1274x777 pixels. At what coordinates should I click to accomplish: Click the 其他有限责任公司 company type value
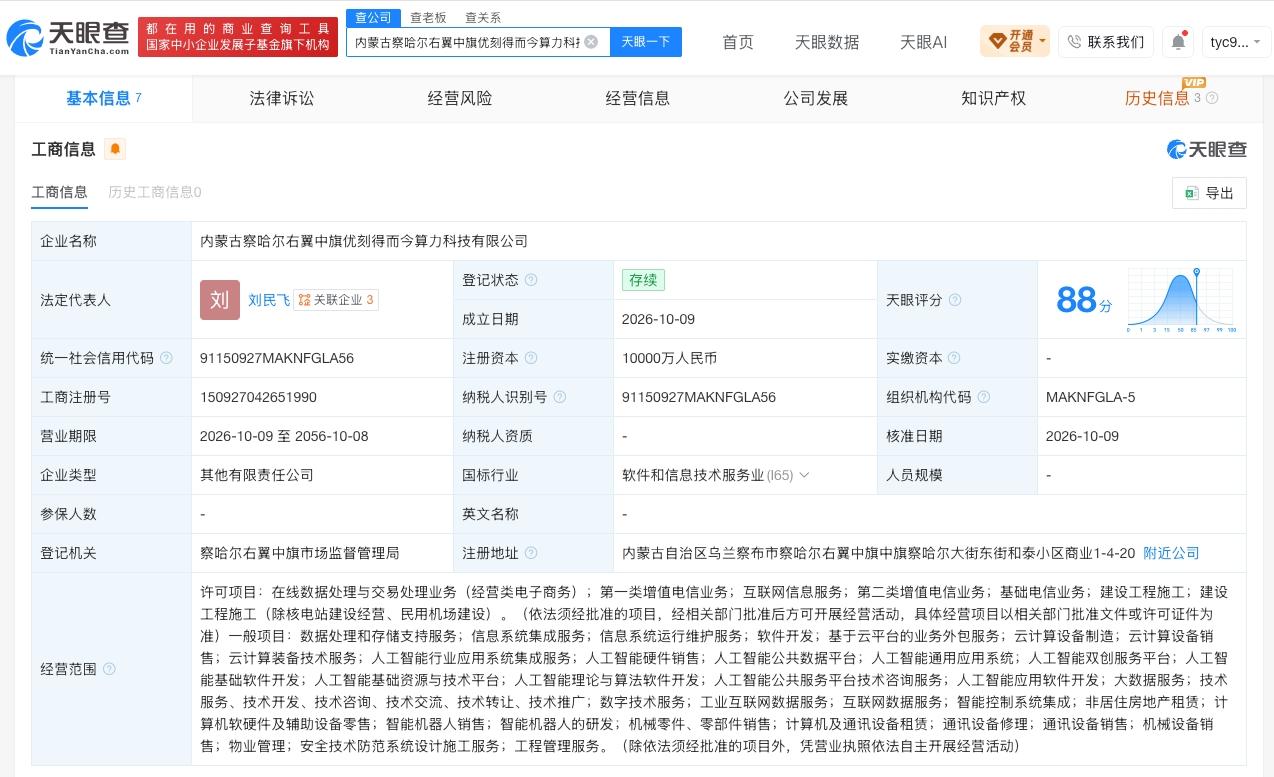257,475
